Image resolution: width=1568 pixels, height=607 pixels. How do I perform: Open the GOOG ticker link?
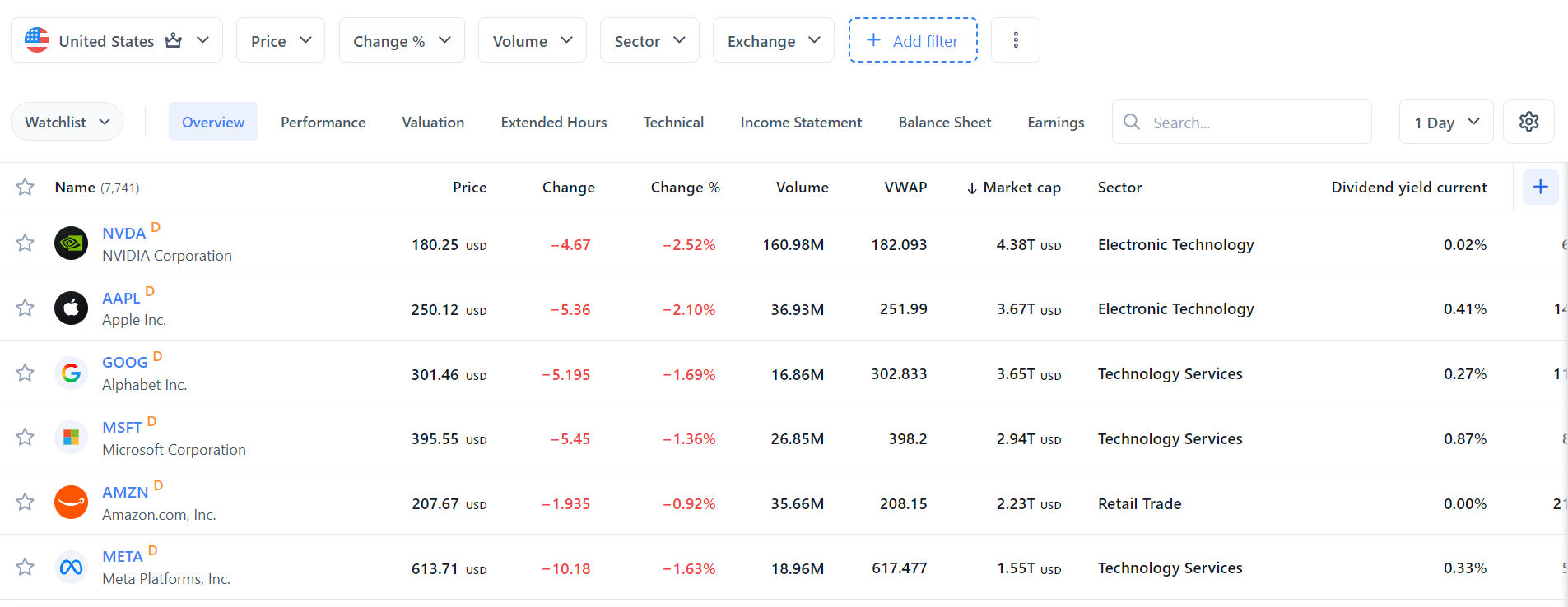pos(125,363)
